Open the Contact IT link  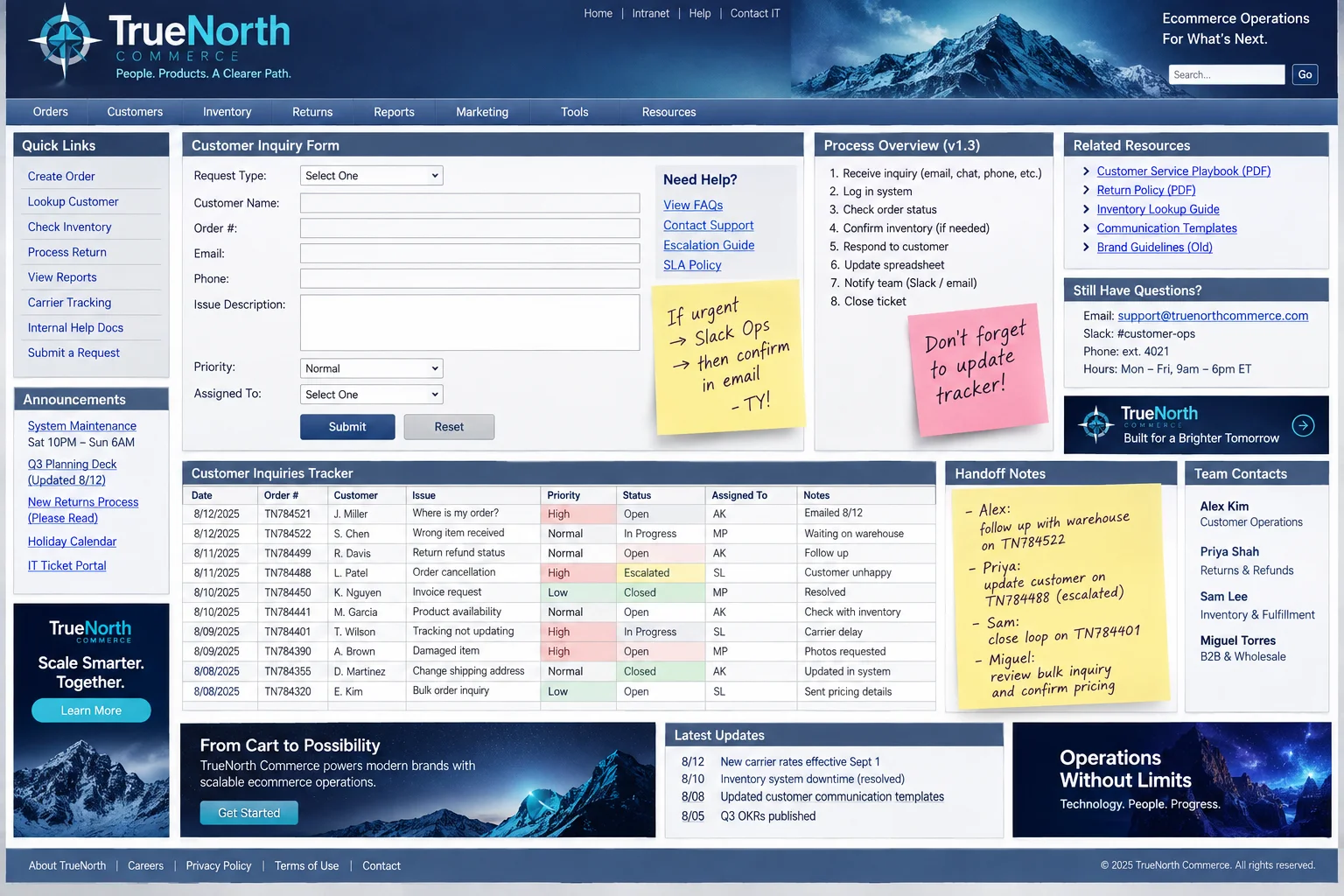click(755, 13)
